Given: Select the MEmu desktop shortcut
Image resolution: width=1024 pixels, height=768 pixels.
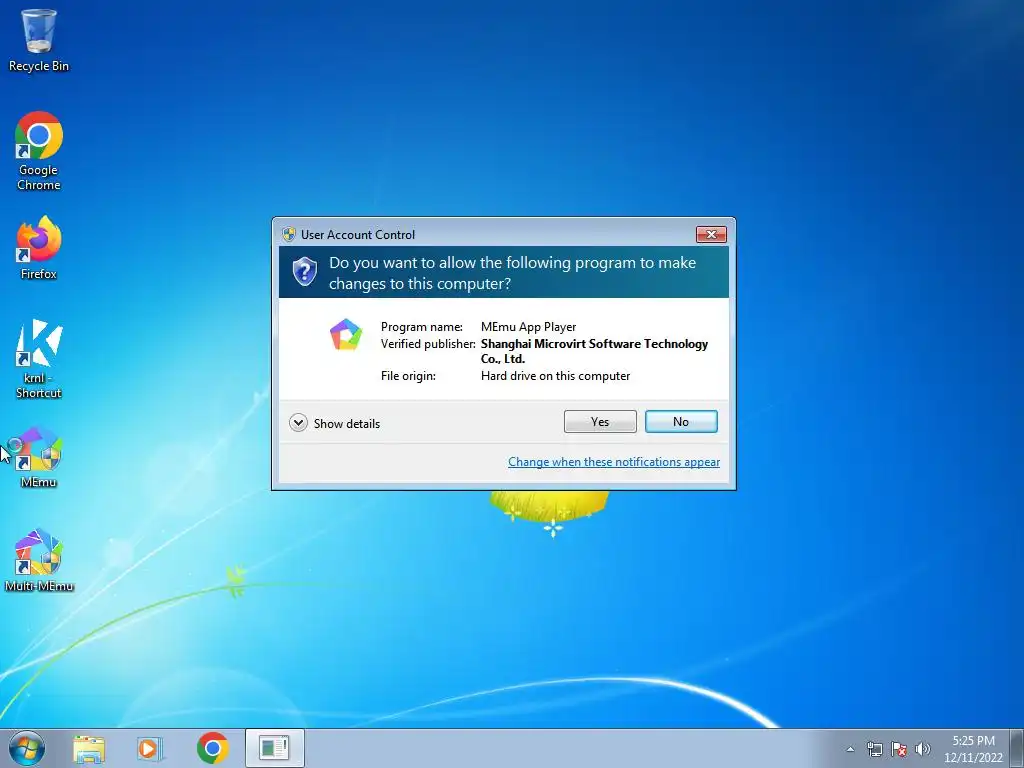Looking at the screenshot, I should pyautogui.click(x=39, y=457).
